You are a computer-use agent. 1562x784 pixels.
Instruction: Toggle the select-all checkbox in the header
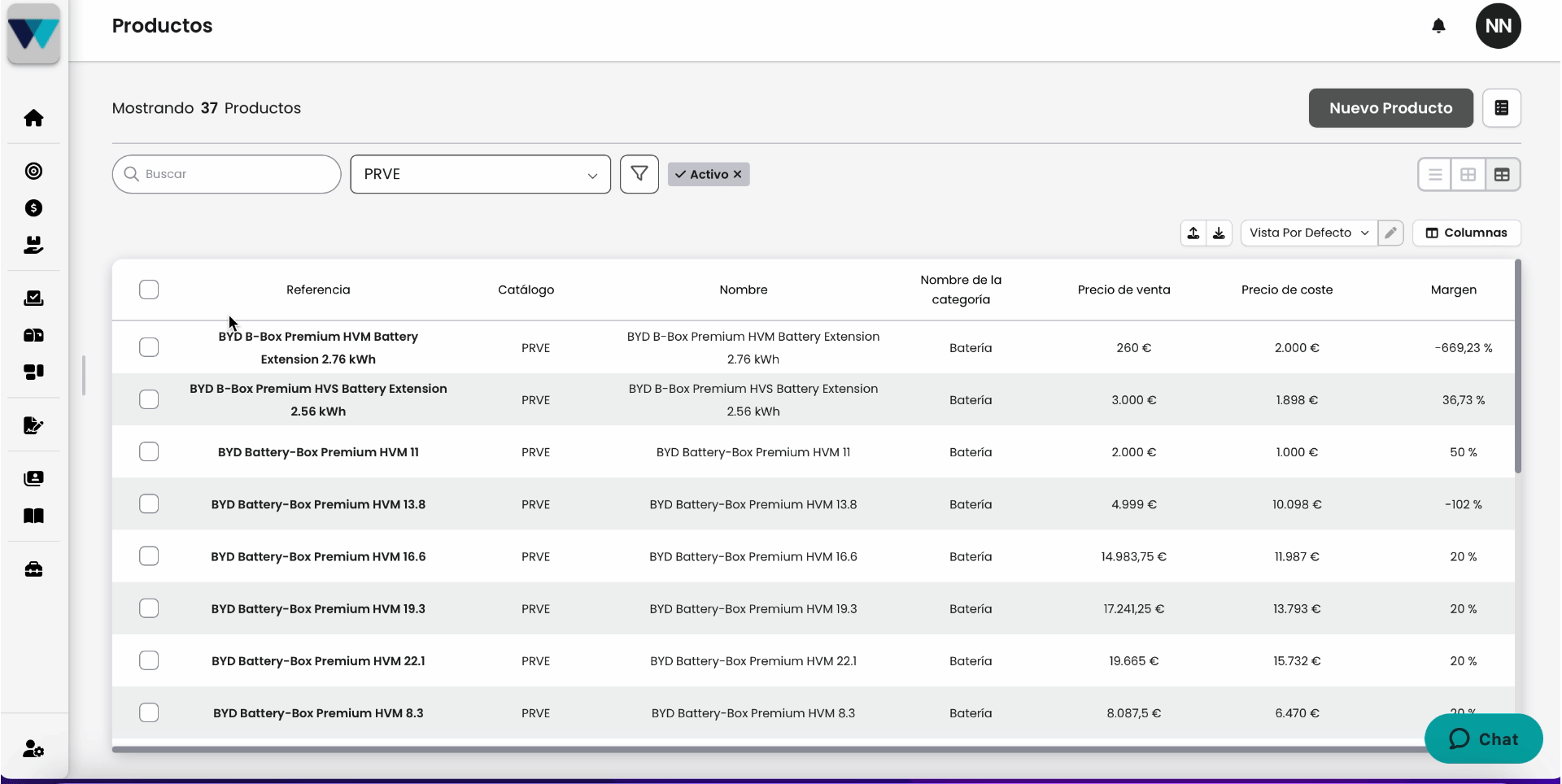[x=149, y=290]
